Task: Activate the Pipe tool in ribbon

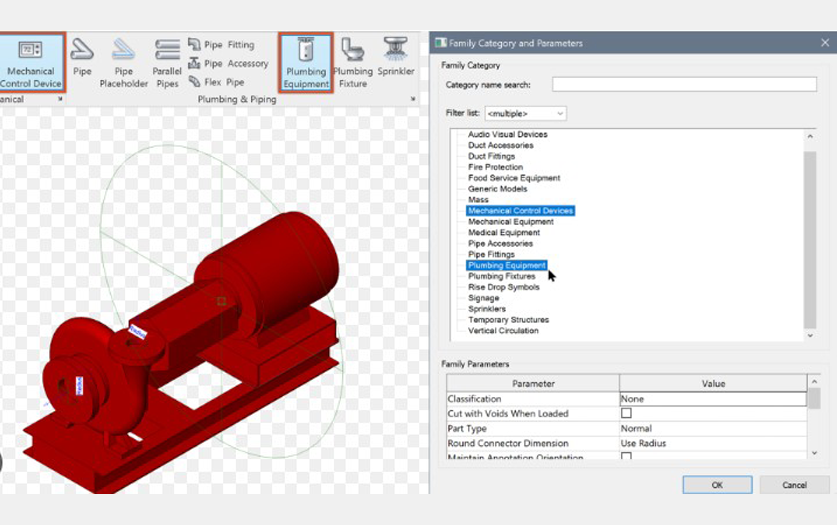Action: (x=82, y=60)
